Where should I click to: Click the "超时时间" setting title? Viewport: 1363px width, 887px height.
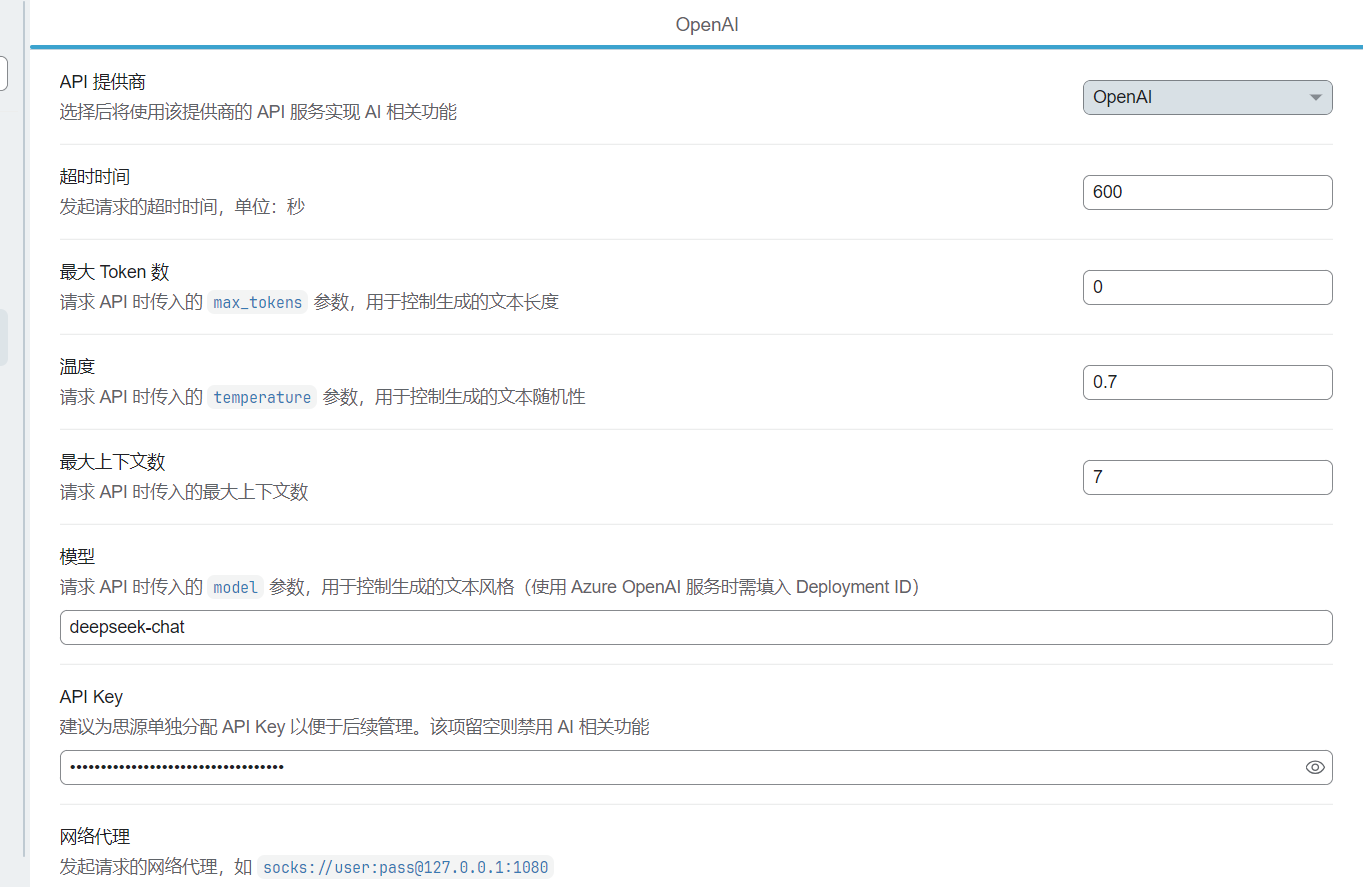click(95, 177)
